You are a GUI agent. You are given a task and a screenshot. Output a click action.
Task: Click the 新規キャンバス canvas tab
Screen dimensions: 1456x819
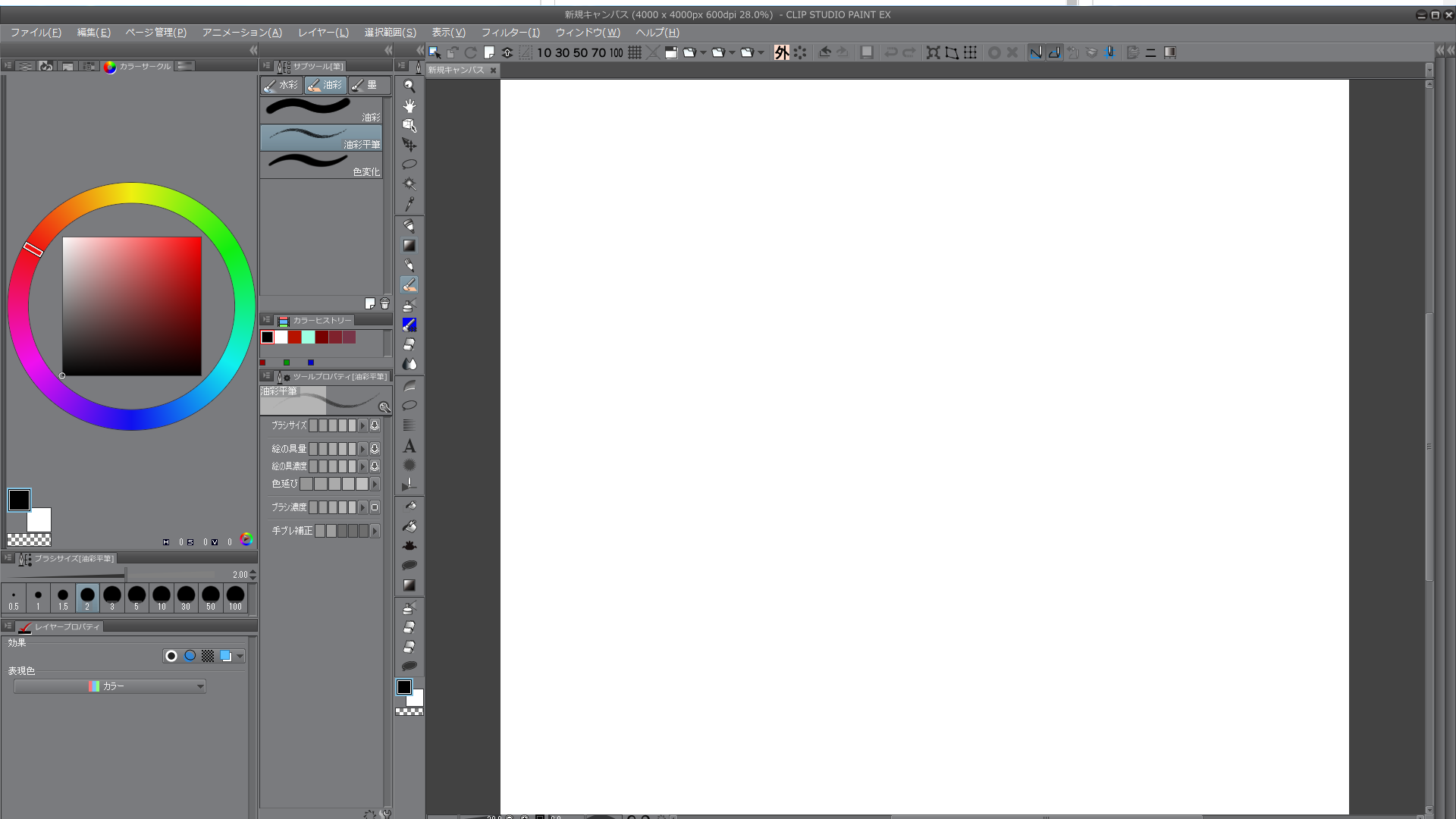pyautogui.click(x=456, y=70)
